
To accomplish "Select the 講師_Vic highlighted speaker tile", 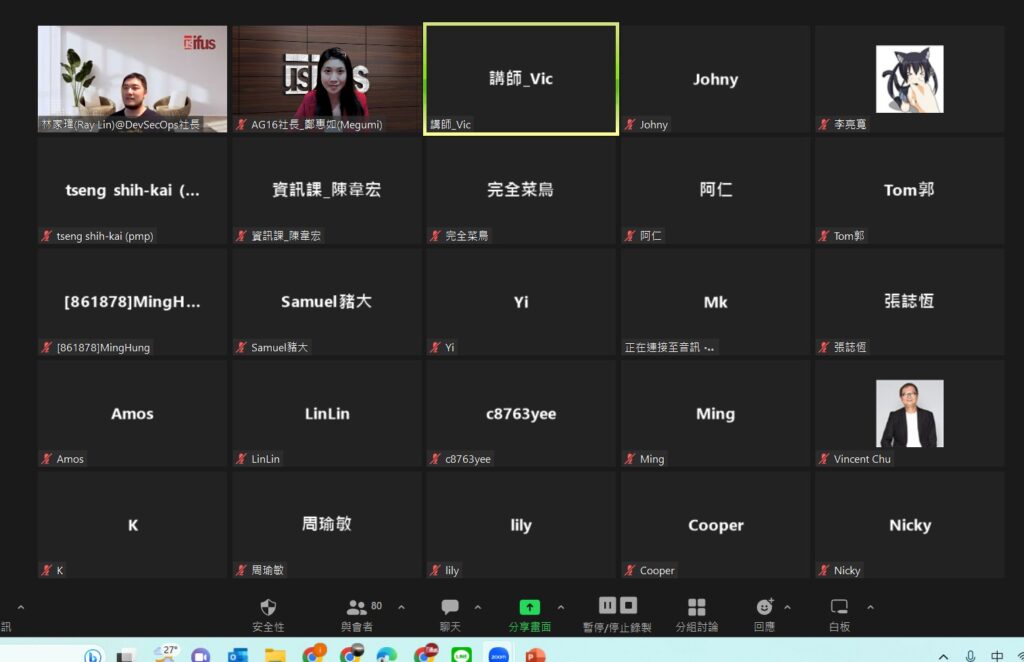I will pyautogui.click(x=520, y=79).
